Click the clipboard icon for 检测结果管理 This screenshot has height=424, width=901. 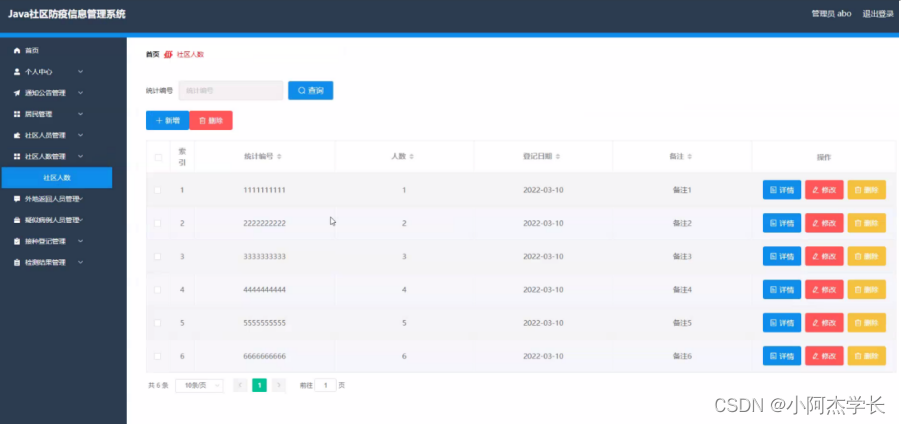point(17,263)
